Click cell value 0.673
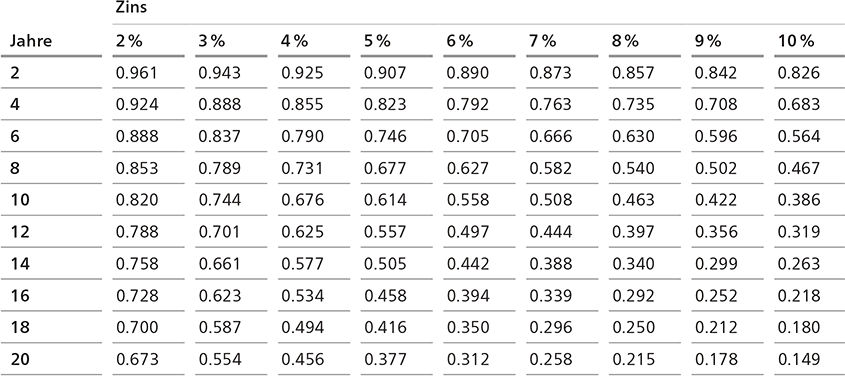The image size is (845, 376). [x=137, y=359]
